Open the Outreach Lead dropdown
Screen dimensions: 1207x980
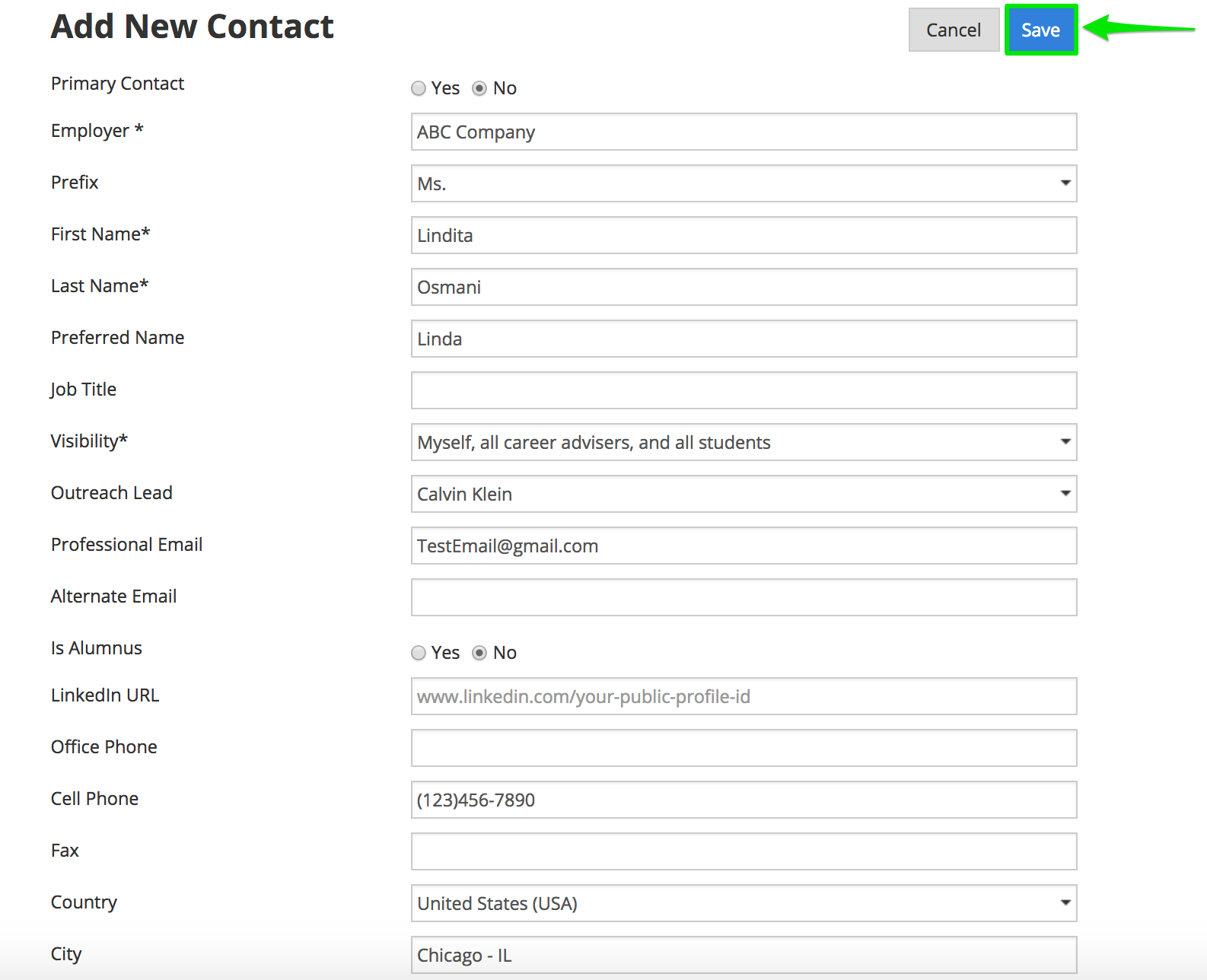[x=744, y=494]
